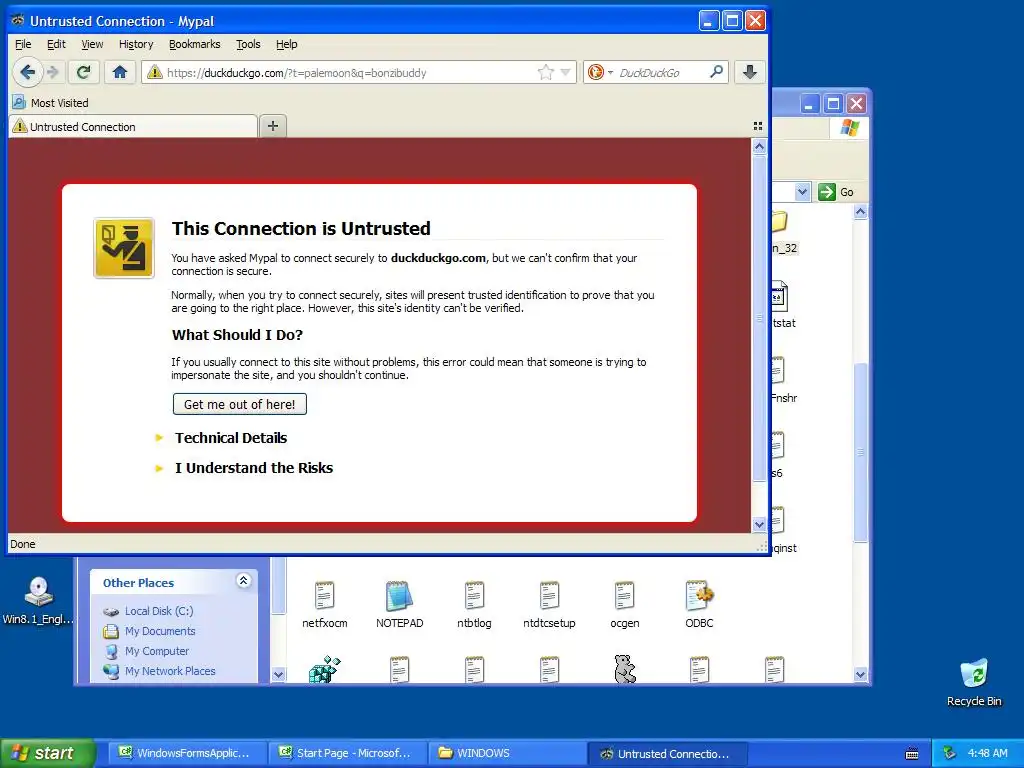
Task: Open Explorer address bar dropdown arrow
Action: coord(803,192)
